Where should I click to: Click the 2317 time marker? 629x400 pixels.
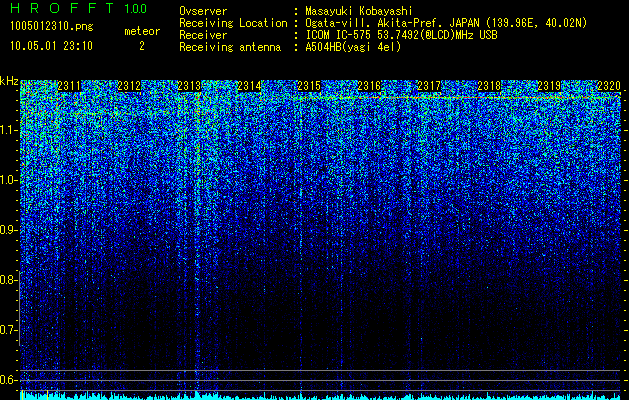(429, 86)
